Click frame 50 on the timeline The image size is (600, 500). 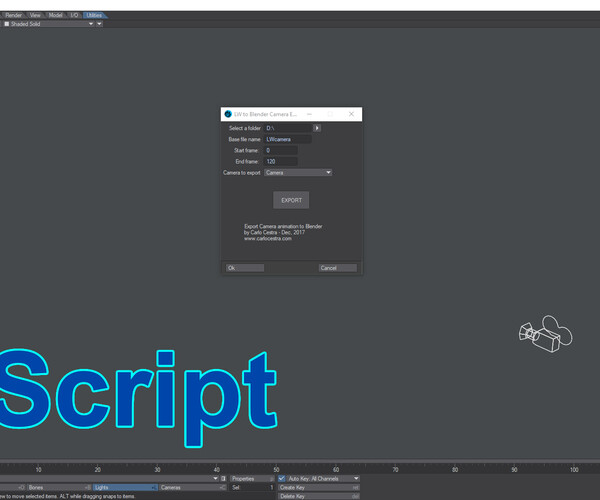(x=276, y=469)
